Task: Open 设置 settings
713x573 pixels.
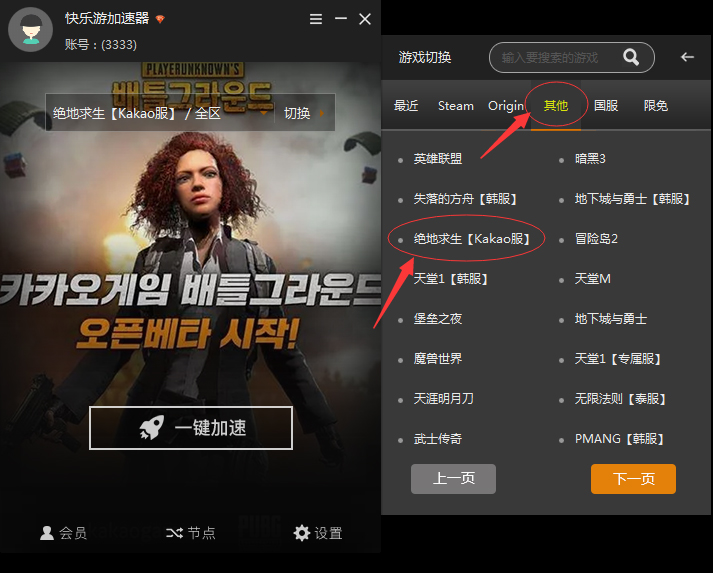Action: click(318, 533)
